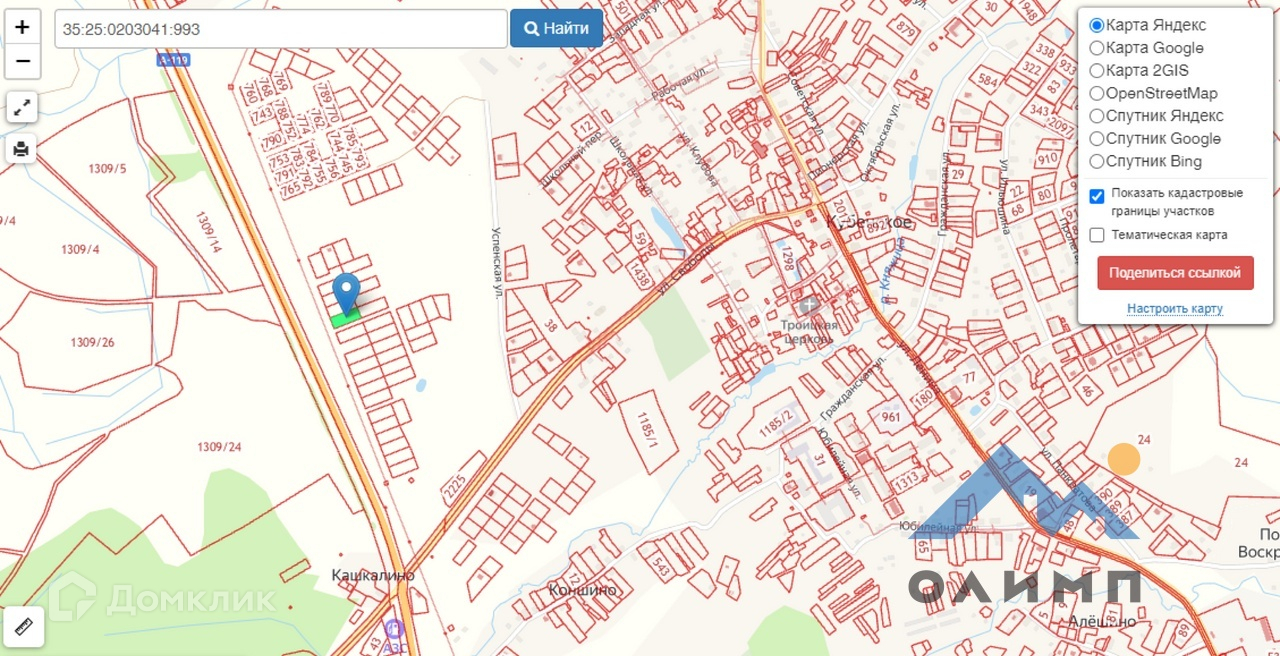Enable Тематическая карта checkbox
Image resolution: width=1280 pixels, height=656 pixels.
1097,235
